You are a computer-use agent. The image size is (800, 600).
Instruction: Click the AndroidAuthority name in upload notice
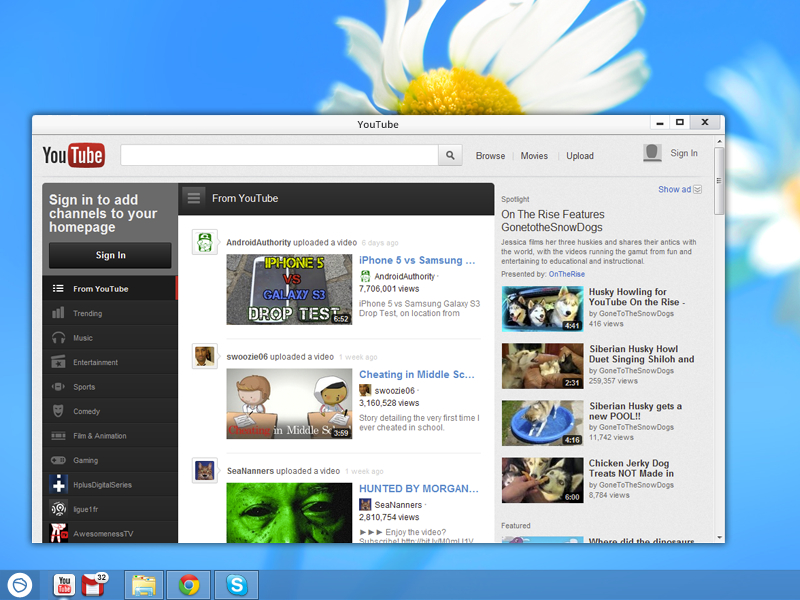pyautogui.click(x=259, y=242)
